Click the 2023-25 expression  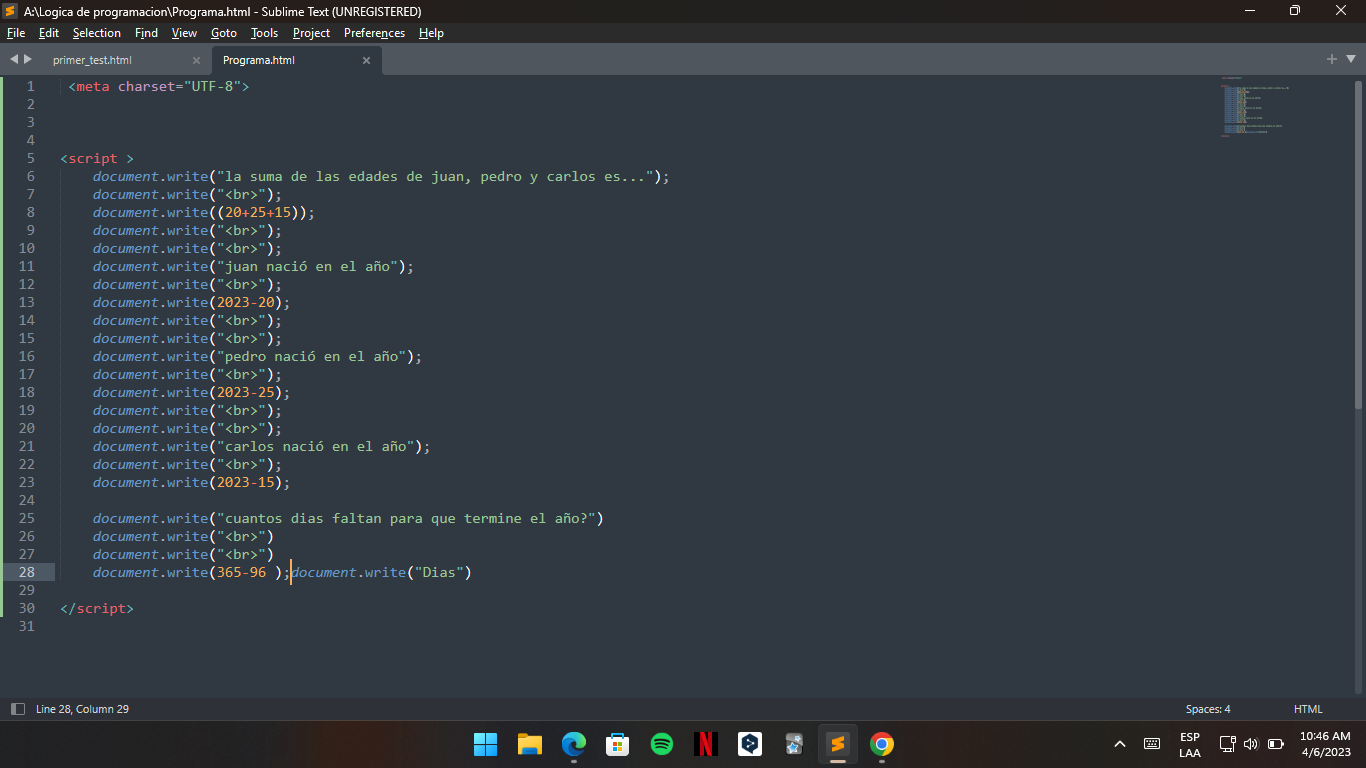(245, 392)
